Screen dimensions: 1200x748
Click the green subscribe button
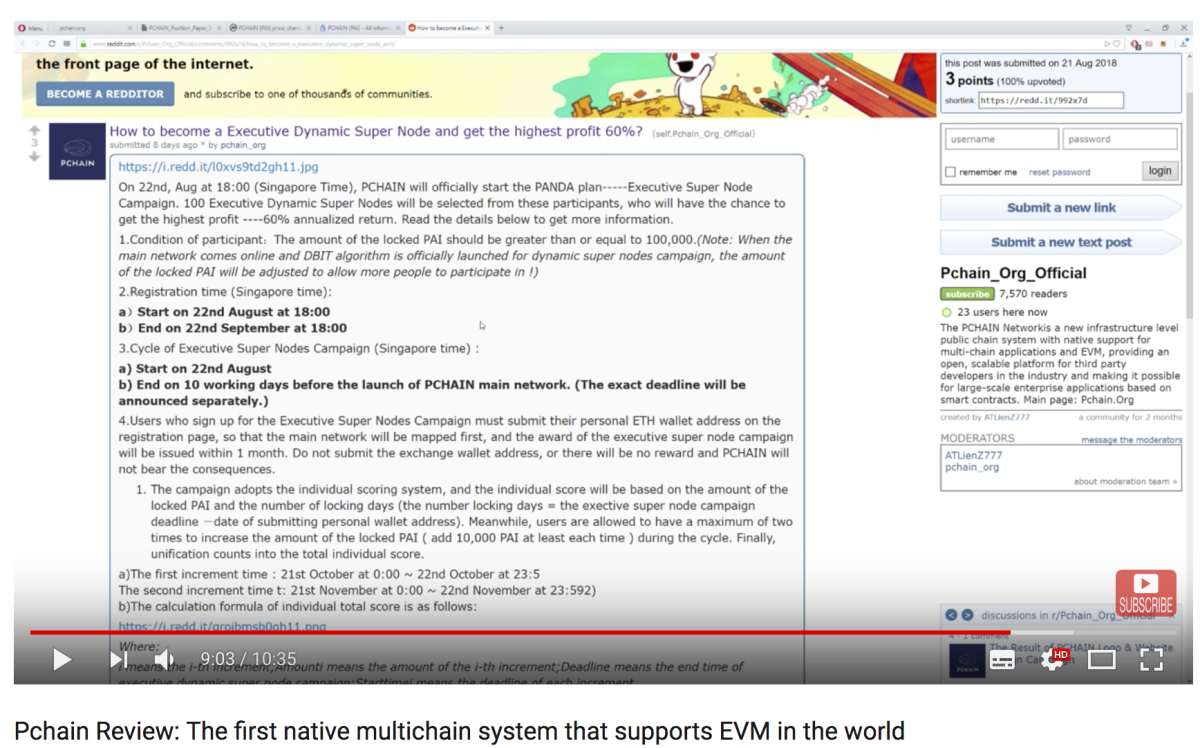pos(967,294)
